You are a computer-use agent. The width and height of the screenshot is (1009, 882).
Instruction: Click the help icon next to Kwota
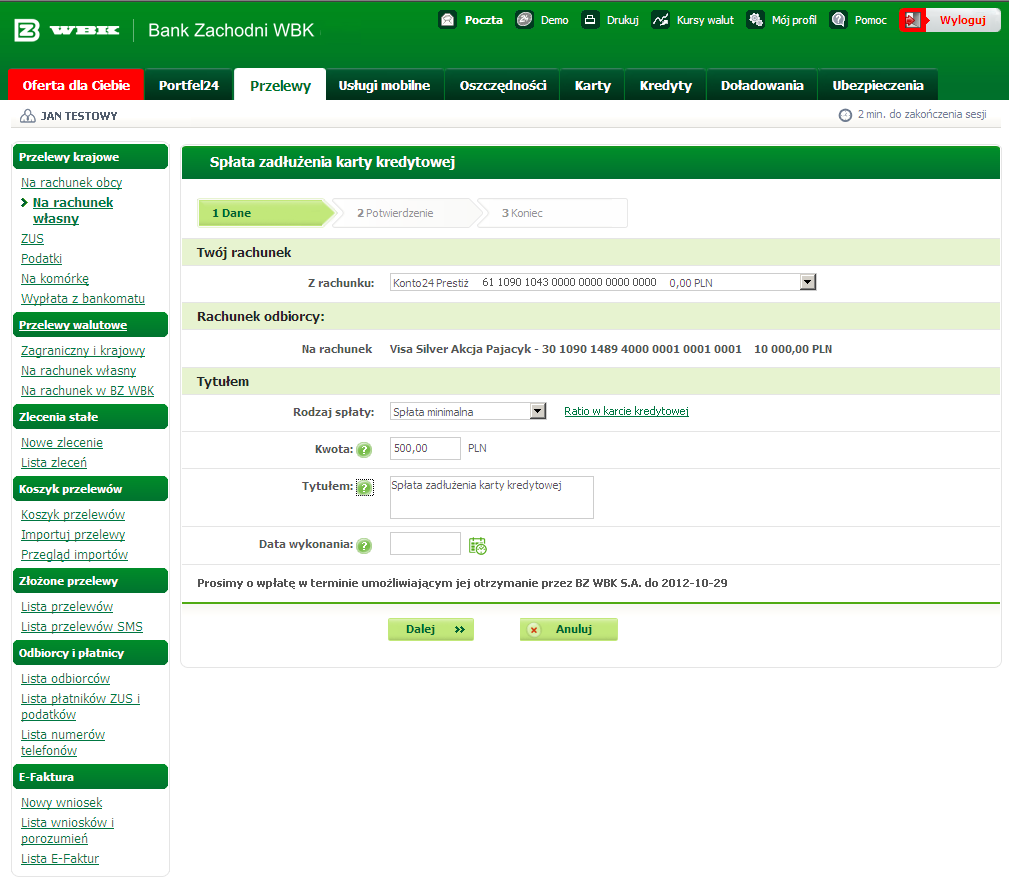(x=364, y=450)
